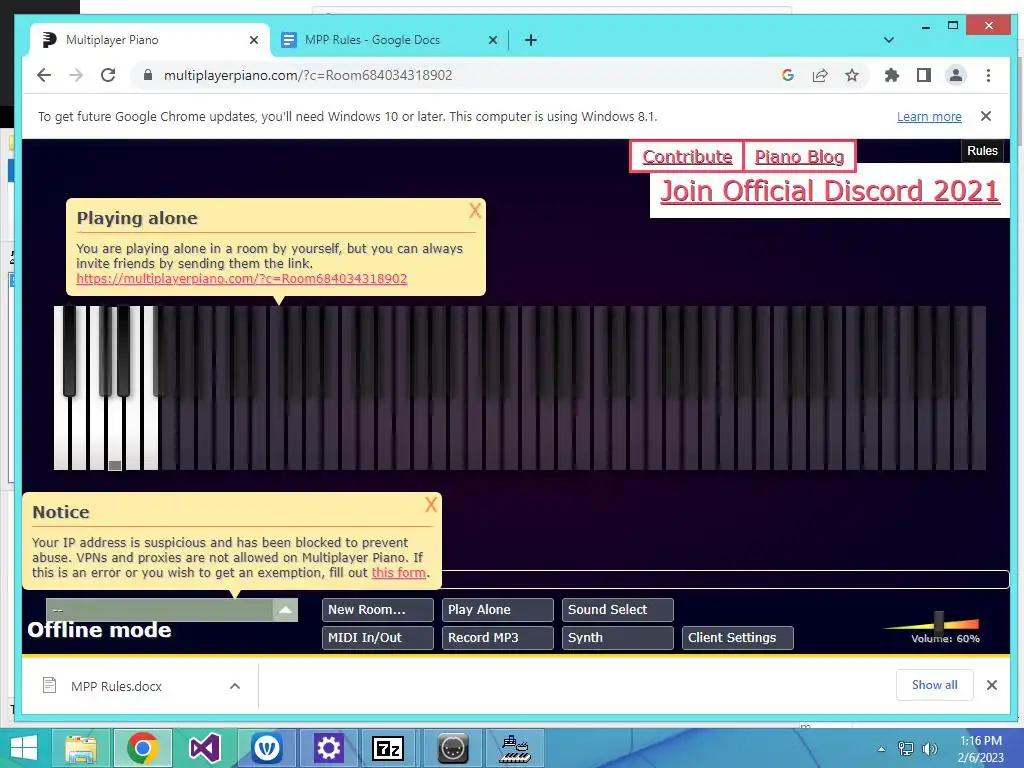Image resolution: width=1024 pixels, height=768 pixels.
Task: Close the Notice popup
Action: [431, 504]
